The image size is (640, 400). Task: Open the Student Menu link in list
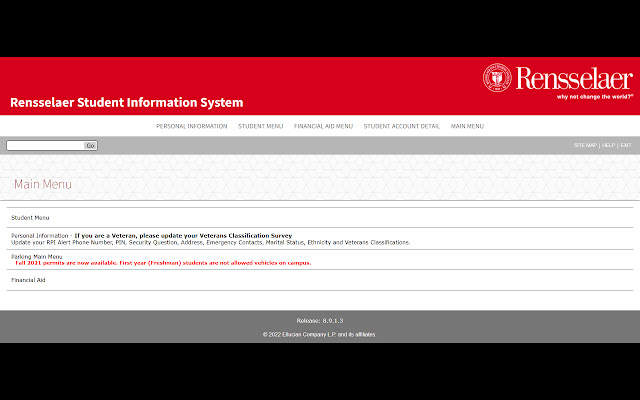tap(30, 218)
